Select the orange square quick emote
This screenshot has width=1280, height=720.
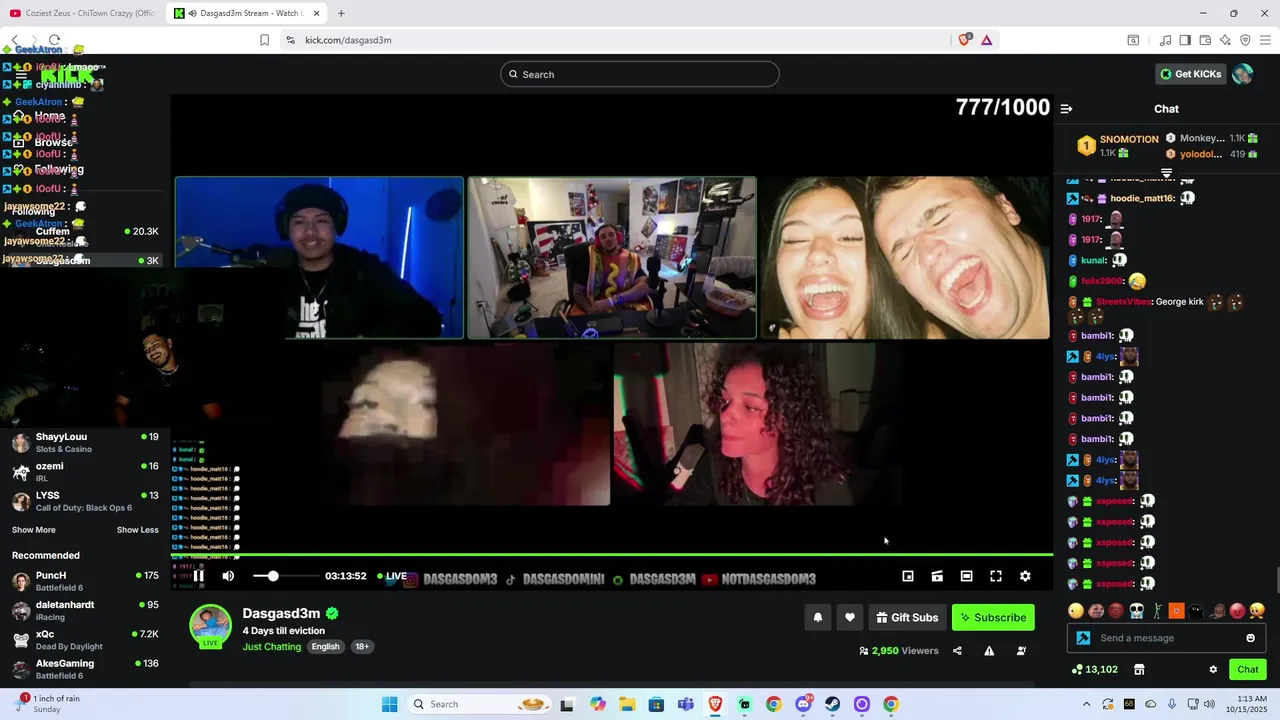pyautogui.click(x=1176, y=611)
